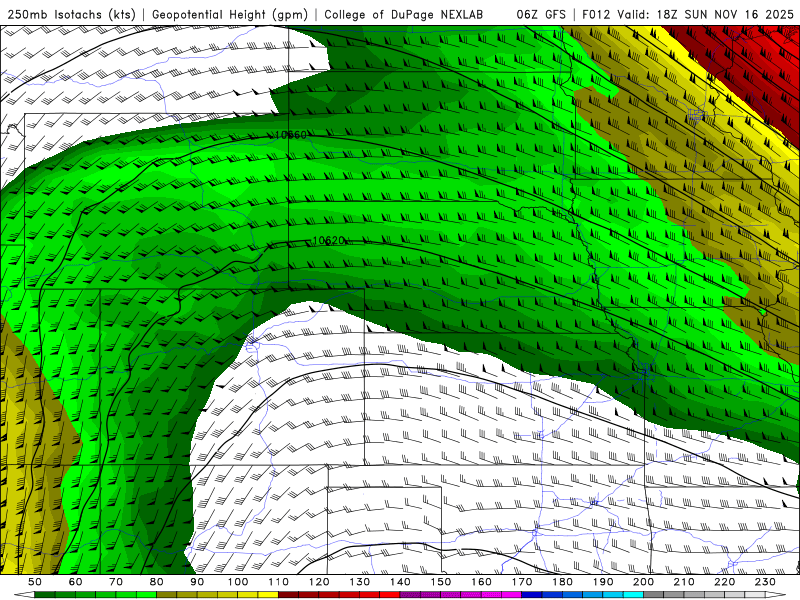Screen dimensions: 800x600
Task: Click the 'Geopotential Height (gpm)' header label
Action: [x=230, y=14]
